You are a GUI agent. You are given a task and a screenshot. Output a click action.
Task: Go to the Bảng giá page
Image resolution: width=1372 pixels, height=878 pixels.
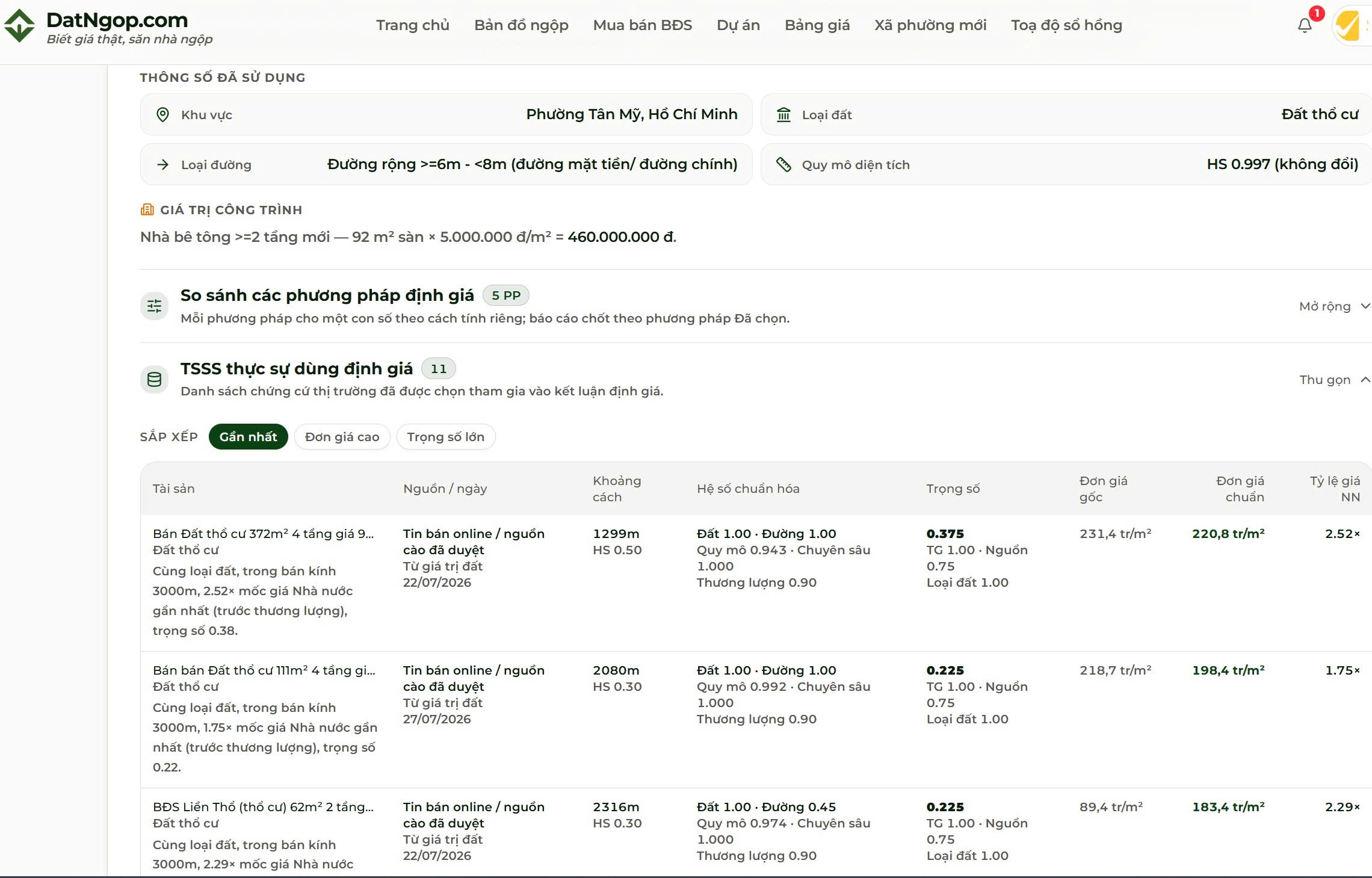coord(817,25)
